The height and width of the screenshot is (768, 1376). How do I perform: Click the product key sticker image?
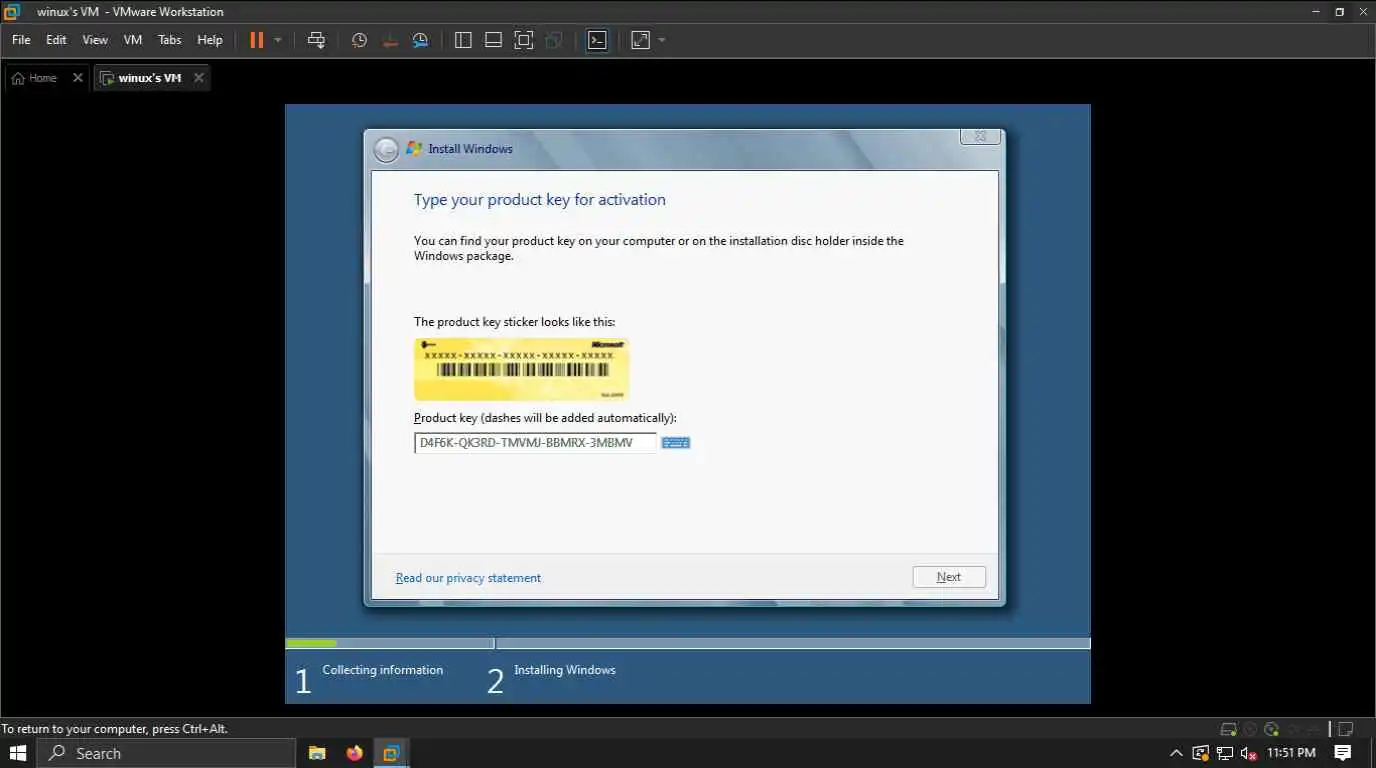pos(521,369)
